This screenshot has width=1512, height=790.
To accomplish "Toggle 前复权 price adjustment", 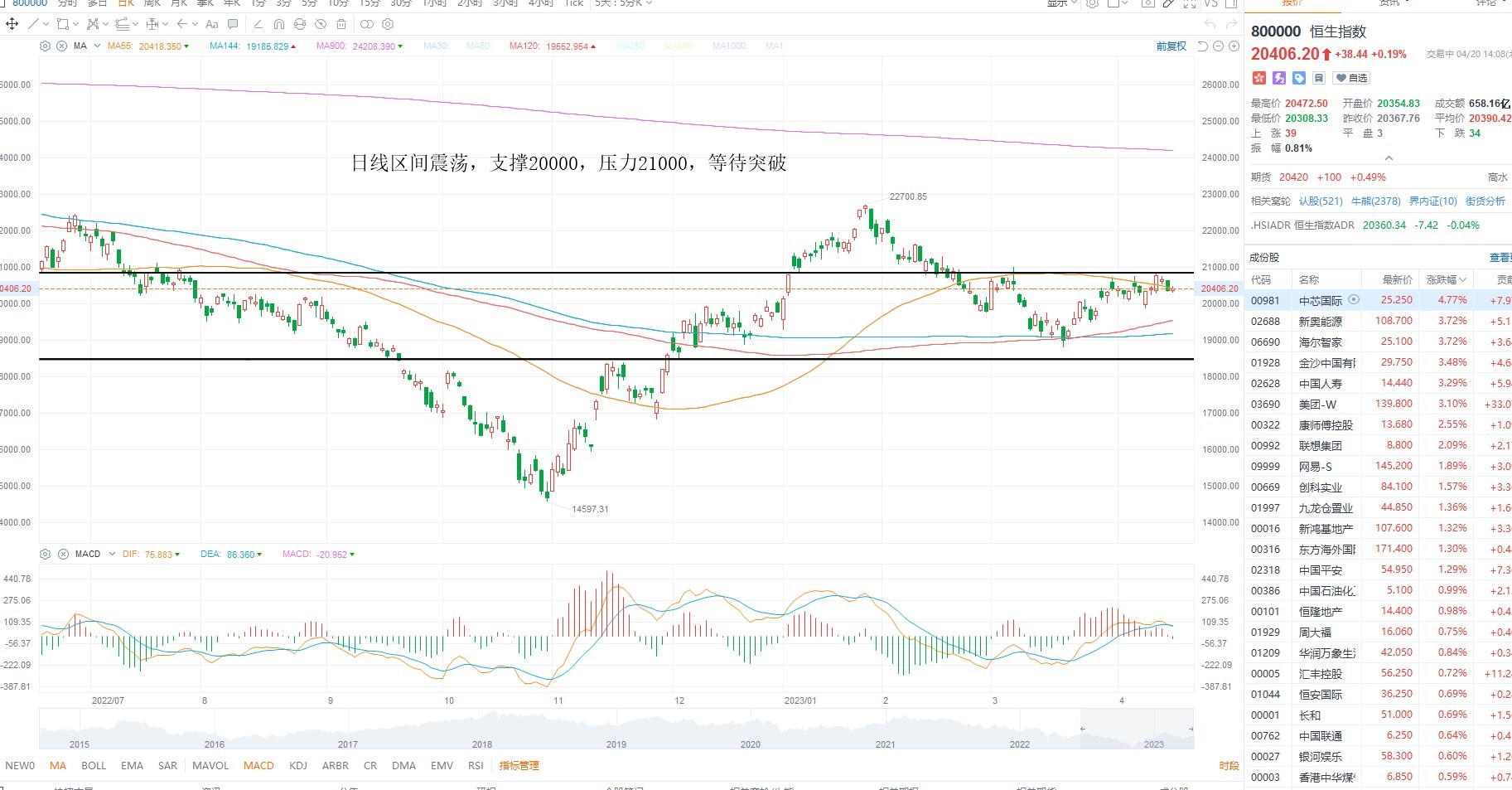I will pos(1171,46).
